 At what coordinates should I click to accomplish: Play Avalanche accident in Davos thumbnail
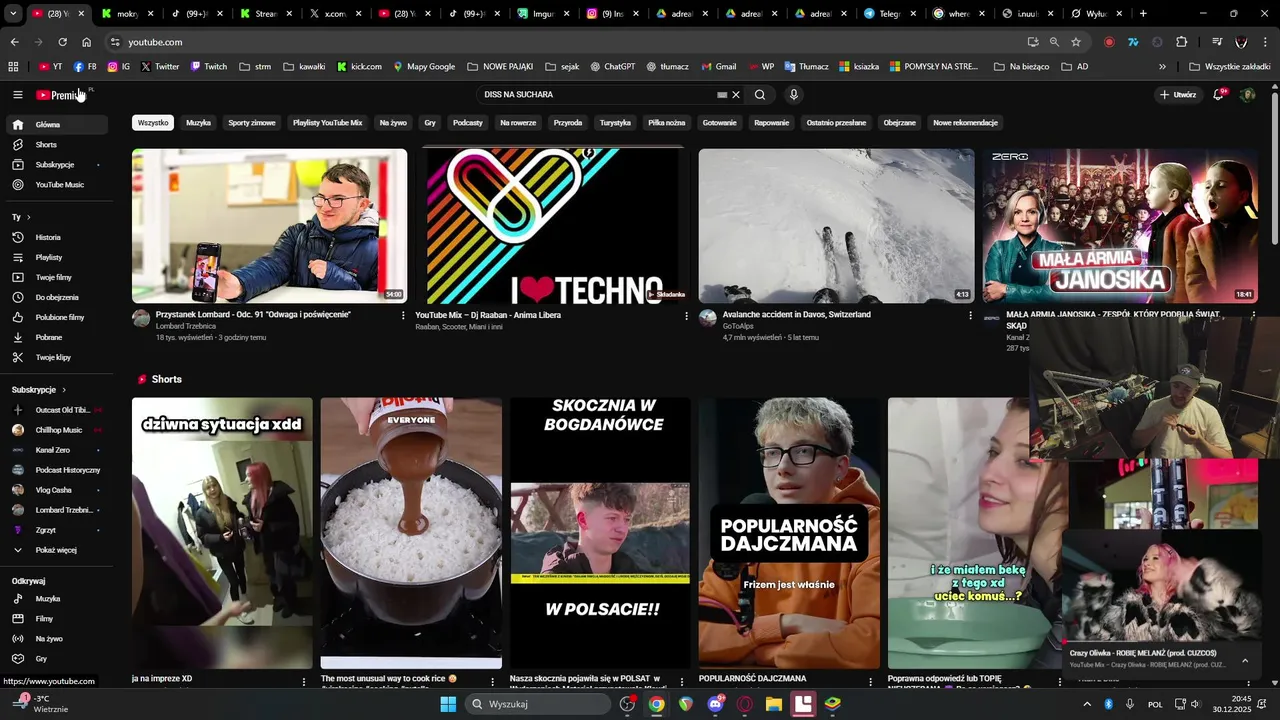point(836,226)
